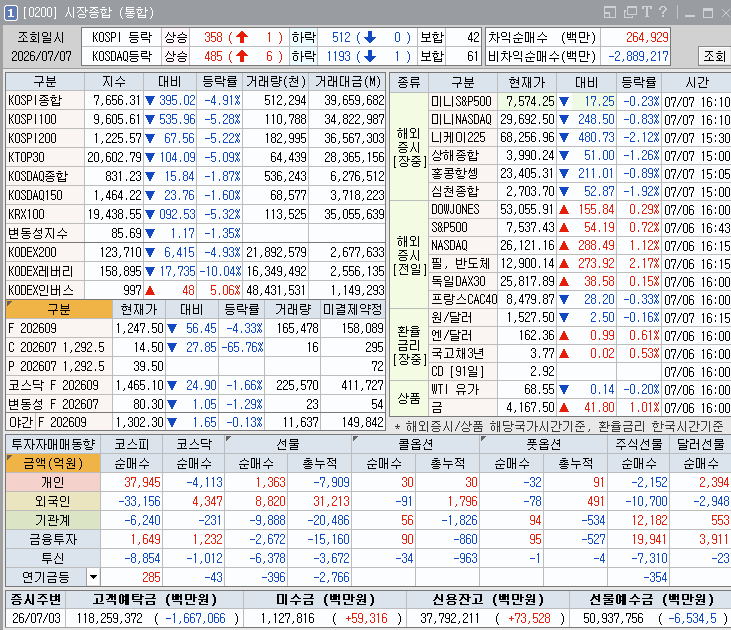Click the T font size icon
Image resolution: width=731 pixels, height=630 pixels.
coord(647,12)
